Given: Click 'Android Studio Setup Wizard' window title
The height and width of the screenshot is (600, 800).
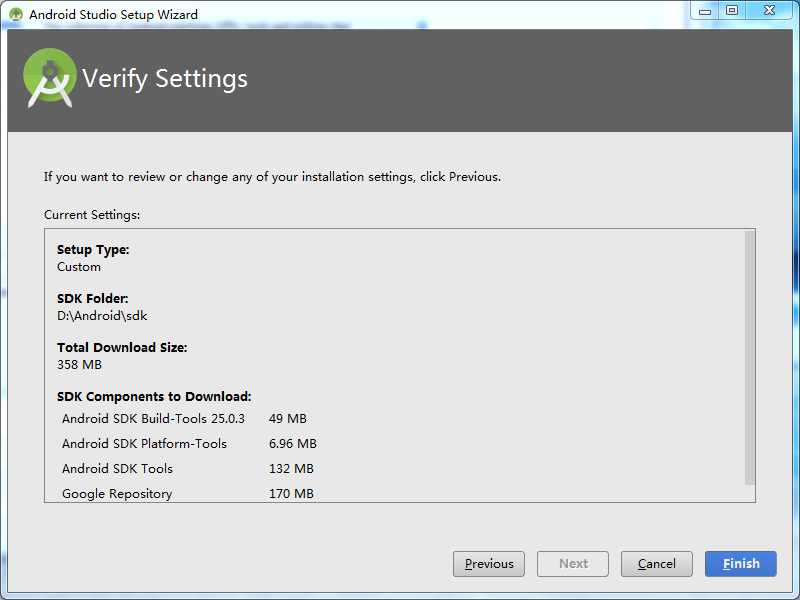Looking at the screenshot, I should [113, 14].
